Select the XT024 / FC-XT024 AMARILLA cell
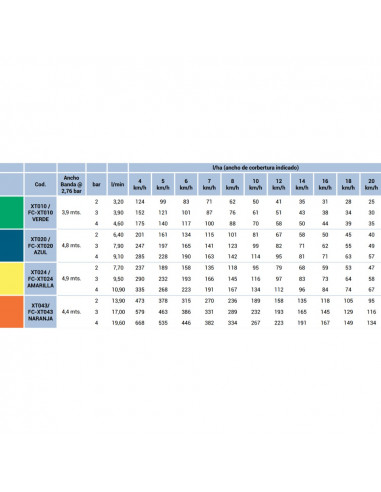The height and width of the screenshot is (492, 381). coord(40,278)
